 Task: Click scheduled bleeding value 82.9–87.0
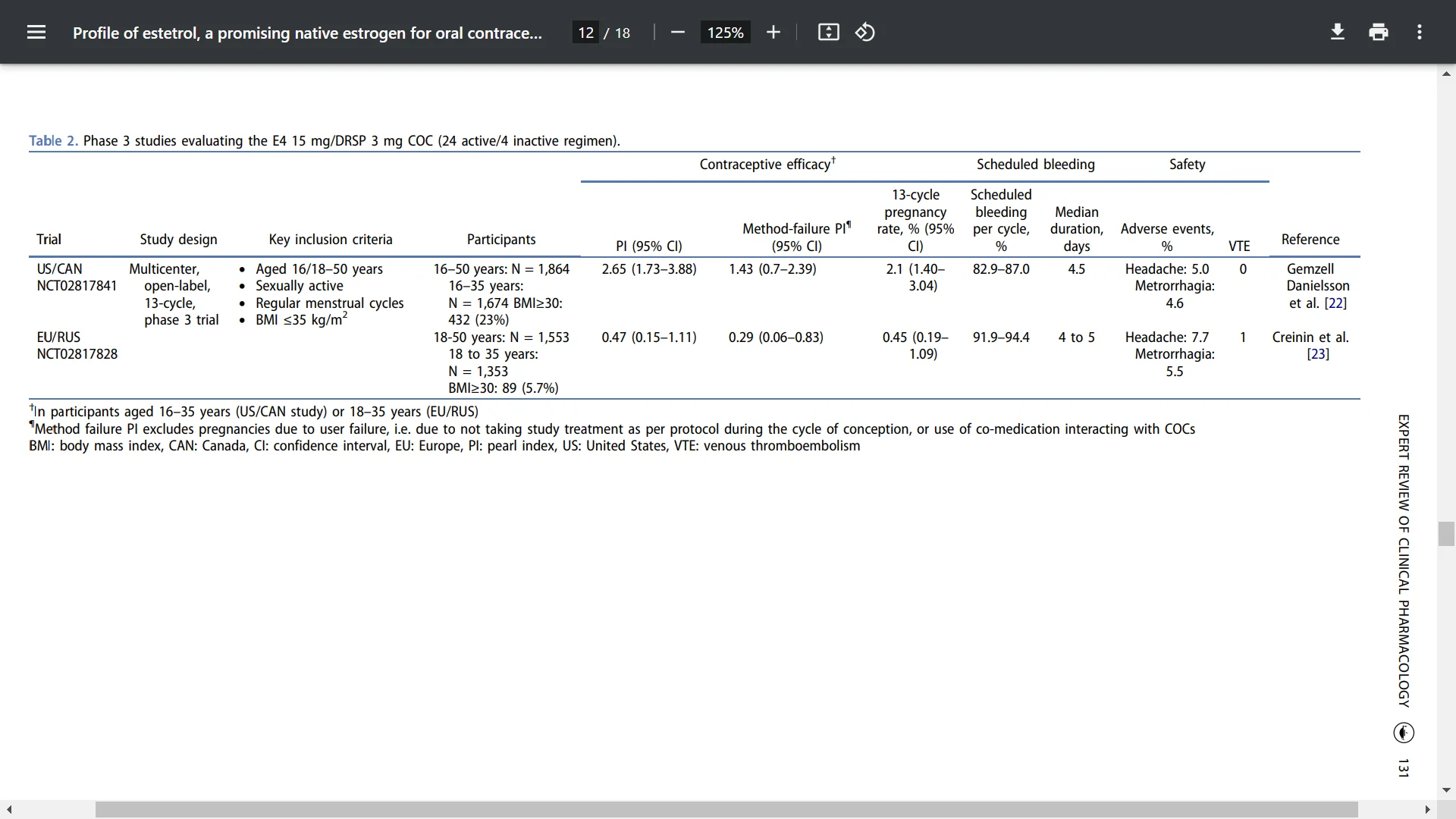[x=1001, y=269]
